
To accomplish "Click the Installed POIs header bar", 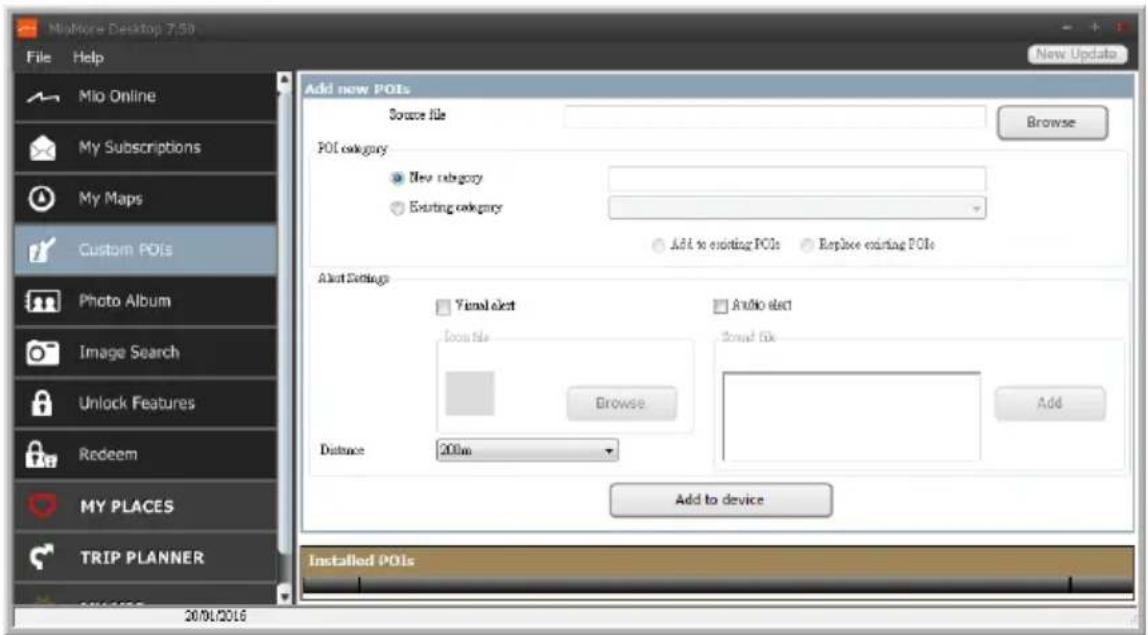I will click(x=718, y=561).
